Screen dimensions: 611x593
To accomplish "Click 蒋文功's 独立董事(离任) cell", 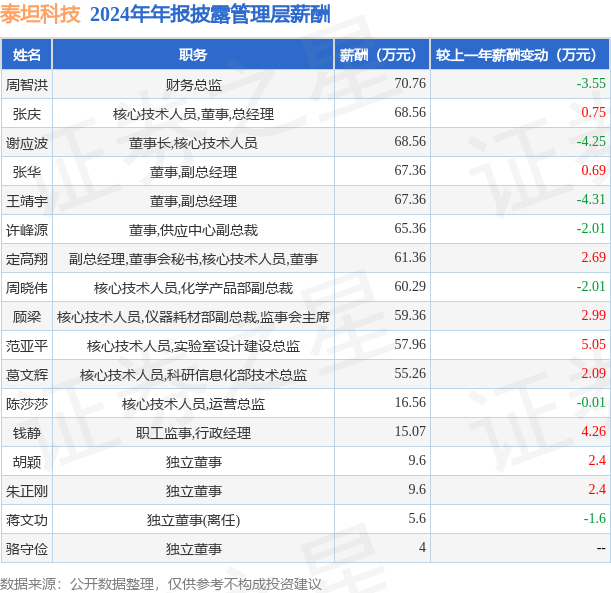I will (193, 520).
